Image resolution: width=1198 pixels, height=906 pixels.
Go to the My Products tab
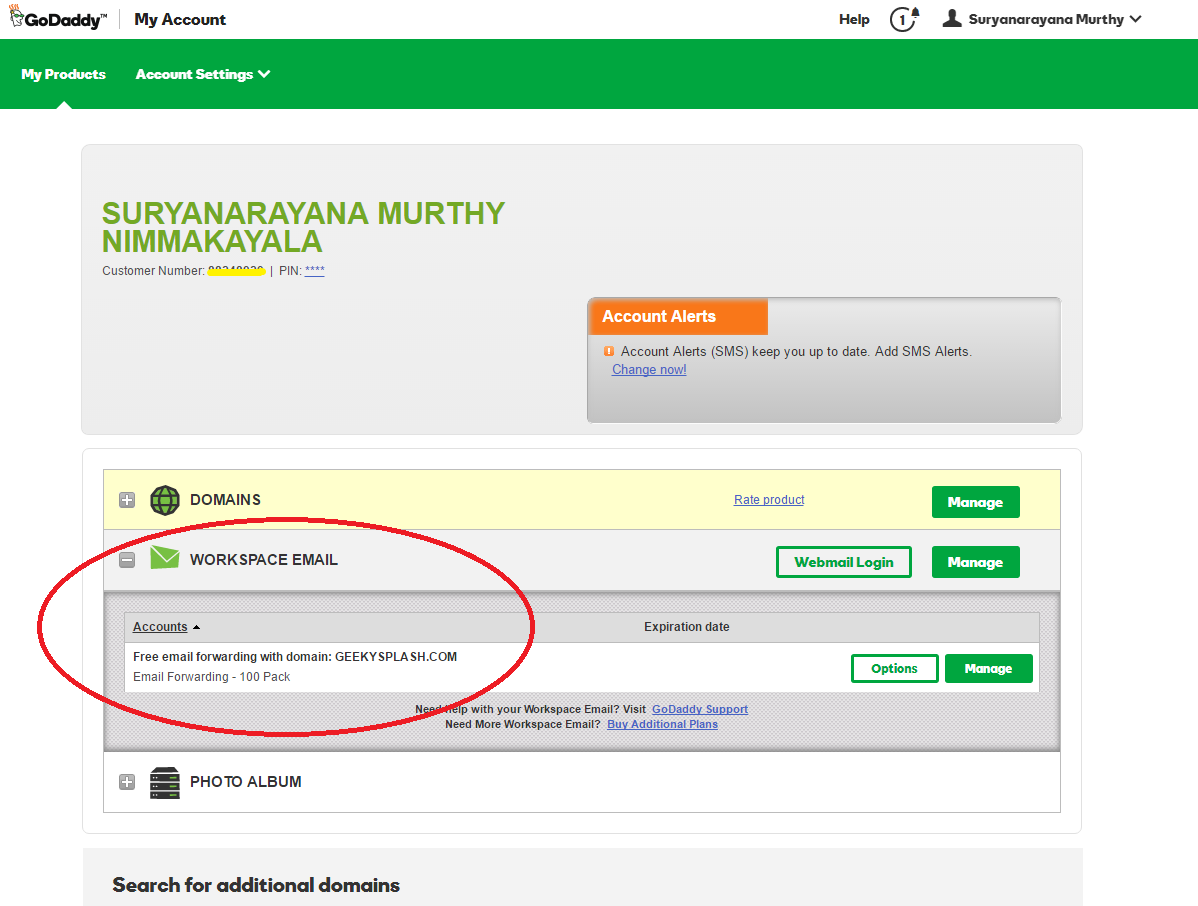click(63, 74)
